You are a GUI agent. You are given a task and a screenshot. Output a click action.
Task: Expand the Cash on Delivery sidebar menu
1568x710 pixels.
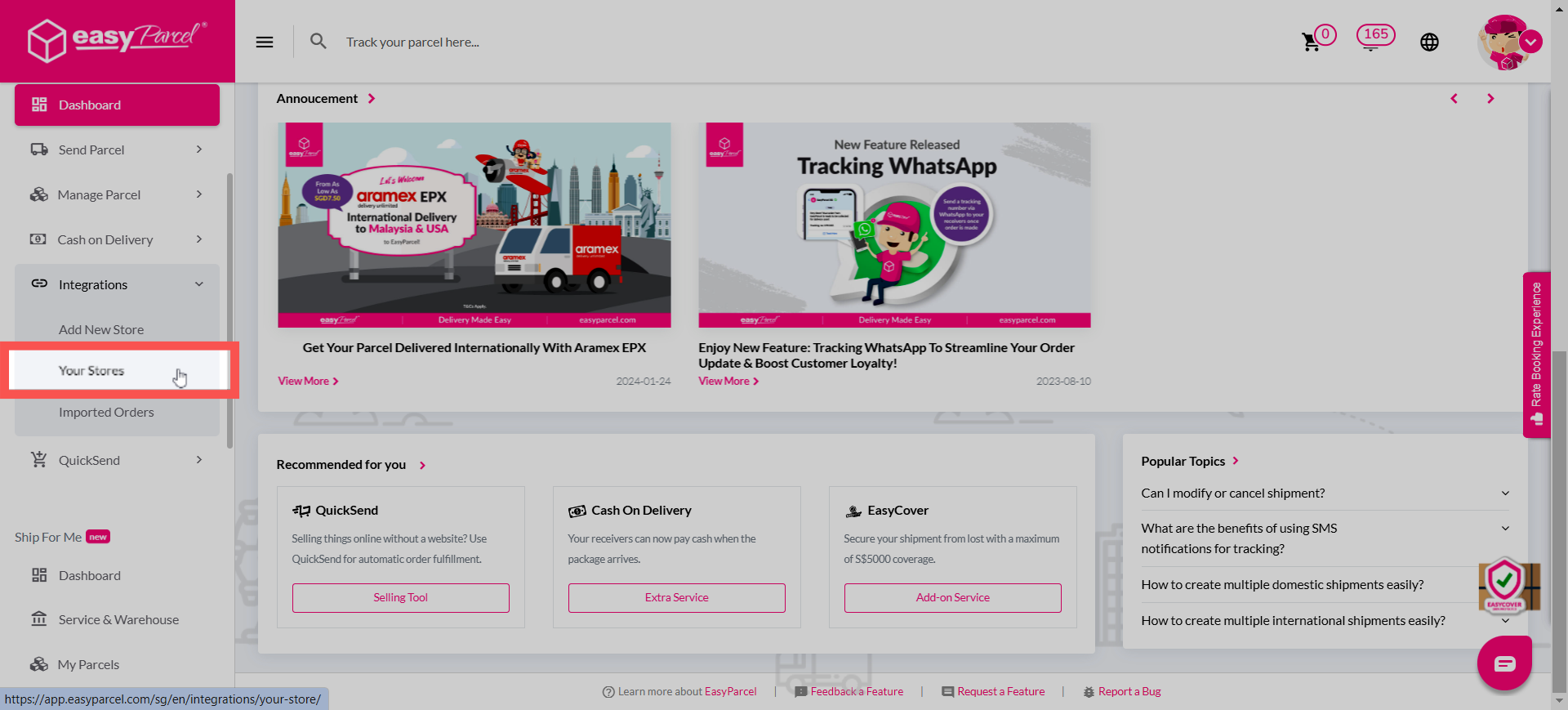tap(117, 239)
